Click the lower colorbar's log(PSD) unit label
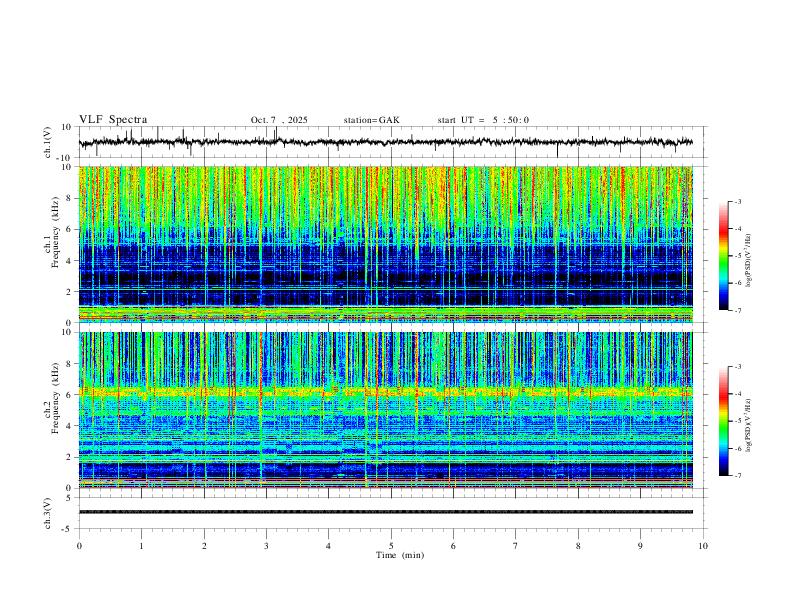Viewport: 792px width, 612px height. click(748, 425)
